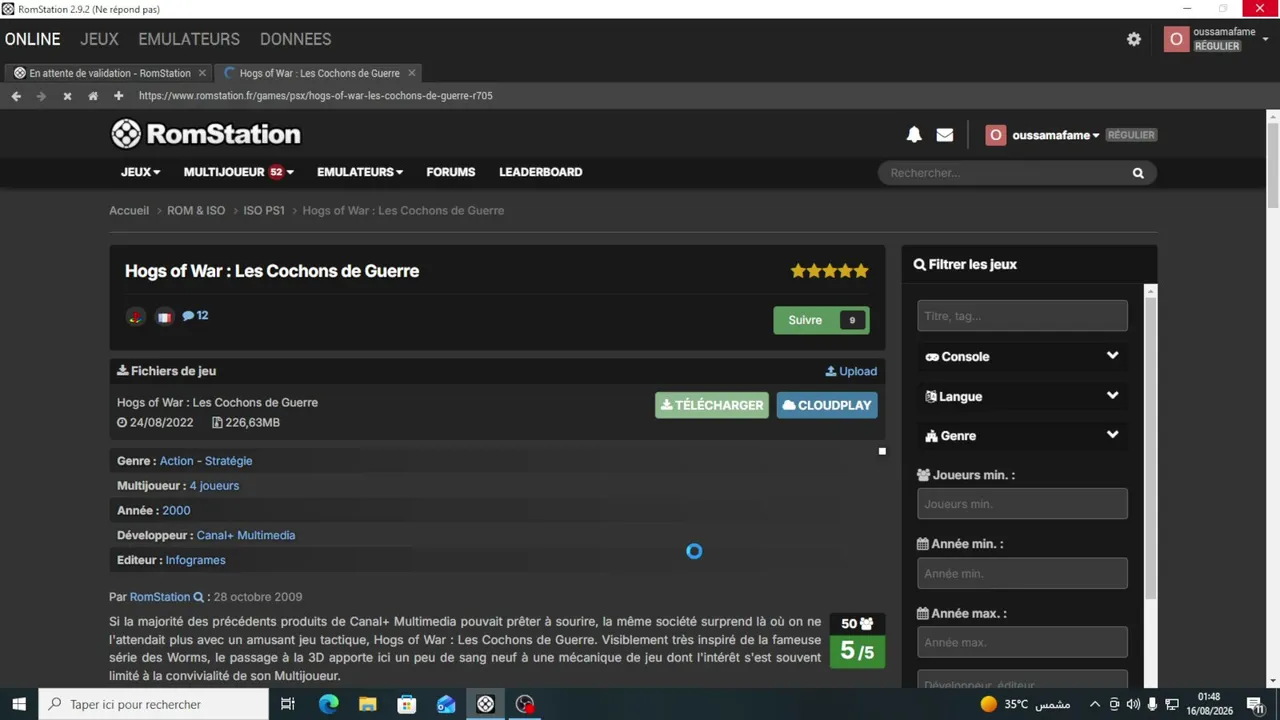This screenshot has width=1280, height=720.
Task: Open the EMULATEURS dropdown in the site navbar
Action: click(360, 172)
